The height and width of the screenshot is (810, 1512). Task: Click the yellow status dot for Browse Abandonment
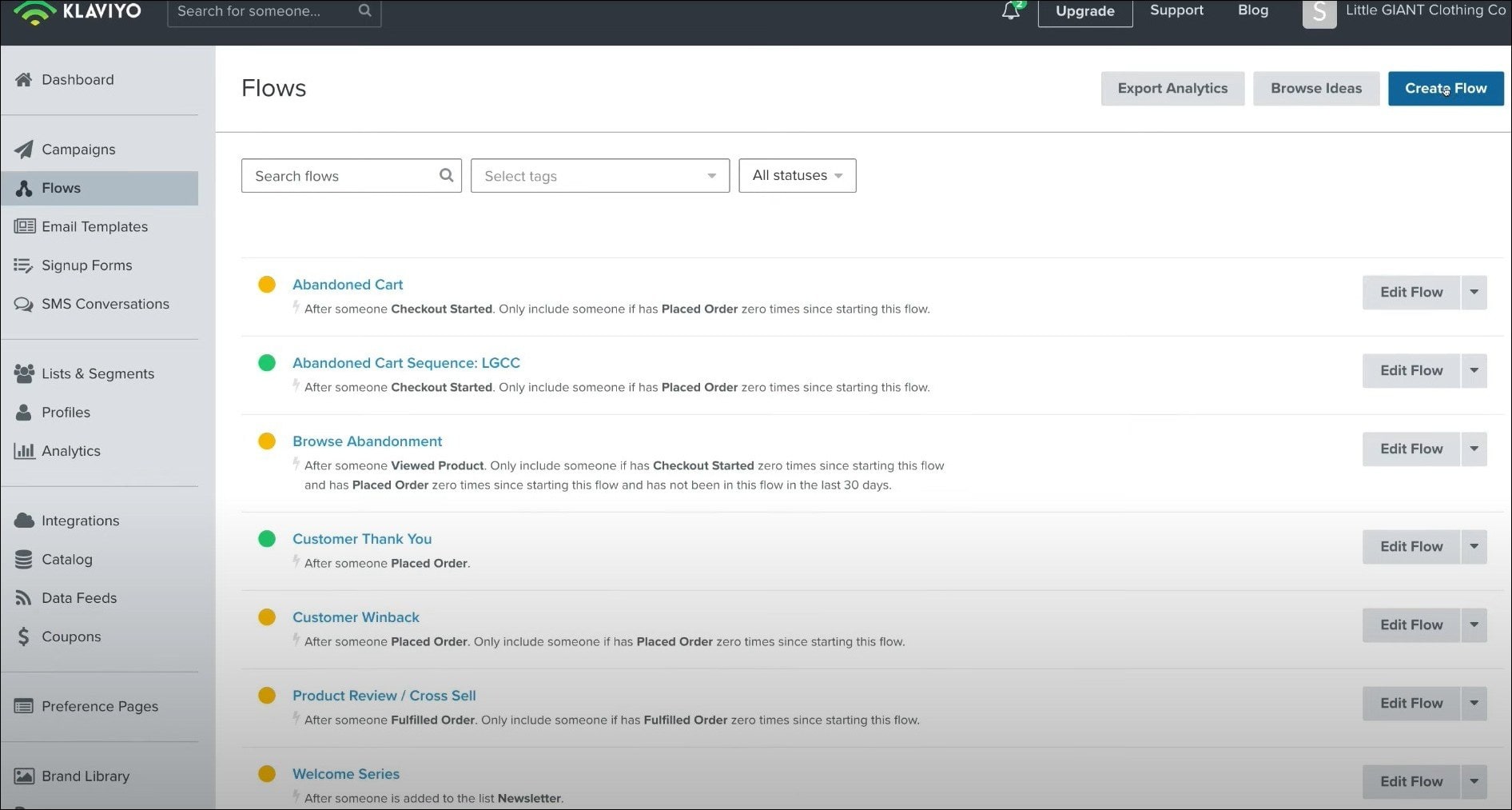point(267,441)
